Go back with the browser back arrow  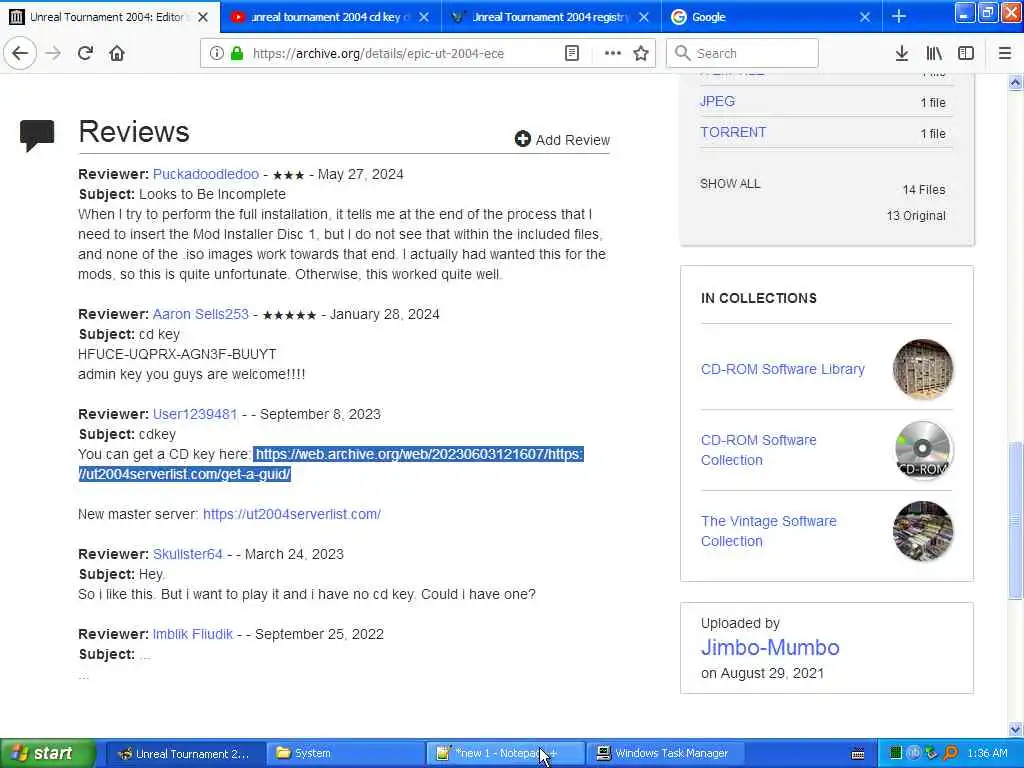coord(20,53)
